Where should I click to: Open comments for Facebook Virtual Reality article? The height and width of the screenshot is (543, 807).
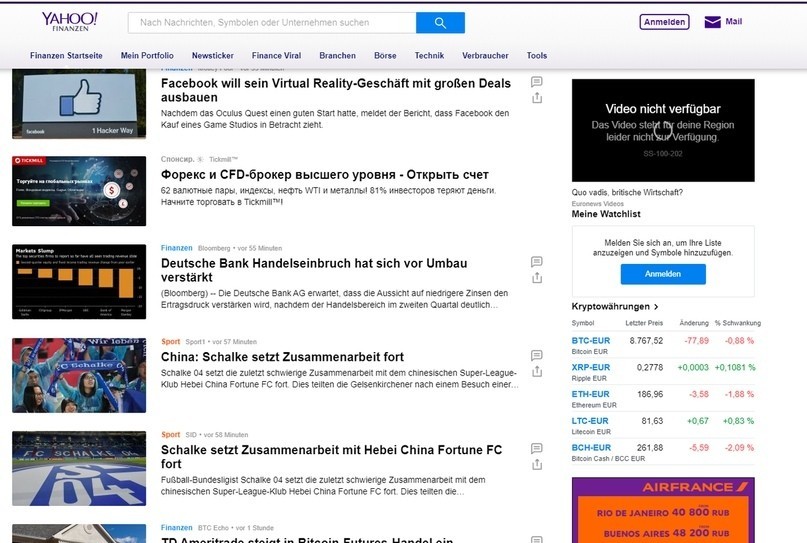pos(536,81)
